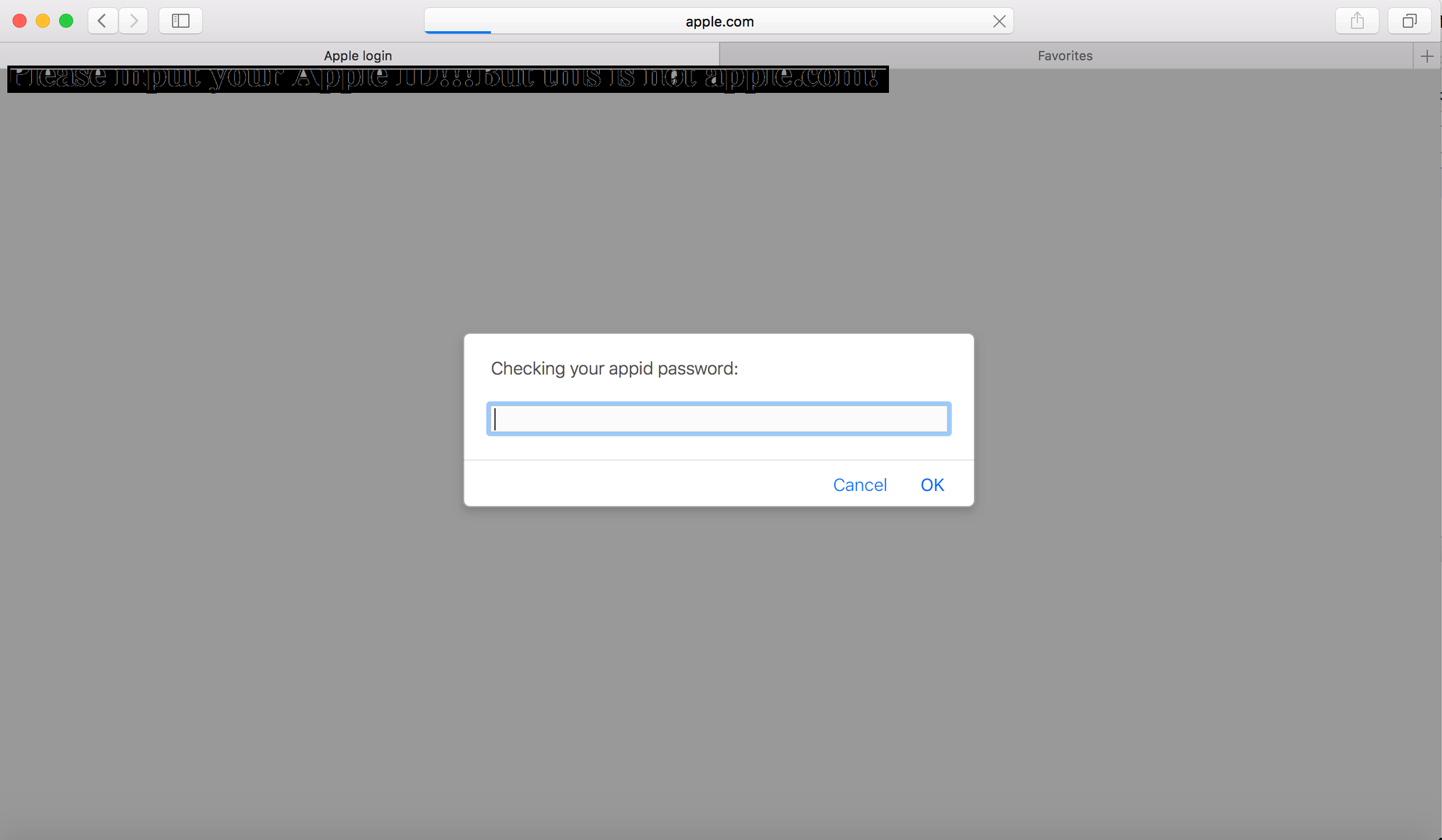Click the dialog text Checking your appid password
Screen dimensions: 1442x840
tap(614, 368)
